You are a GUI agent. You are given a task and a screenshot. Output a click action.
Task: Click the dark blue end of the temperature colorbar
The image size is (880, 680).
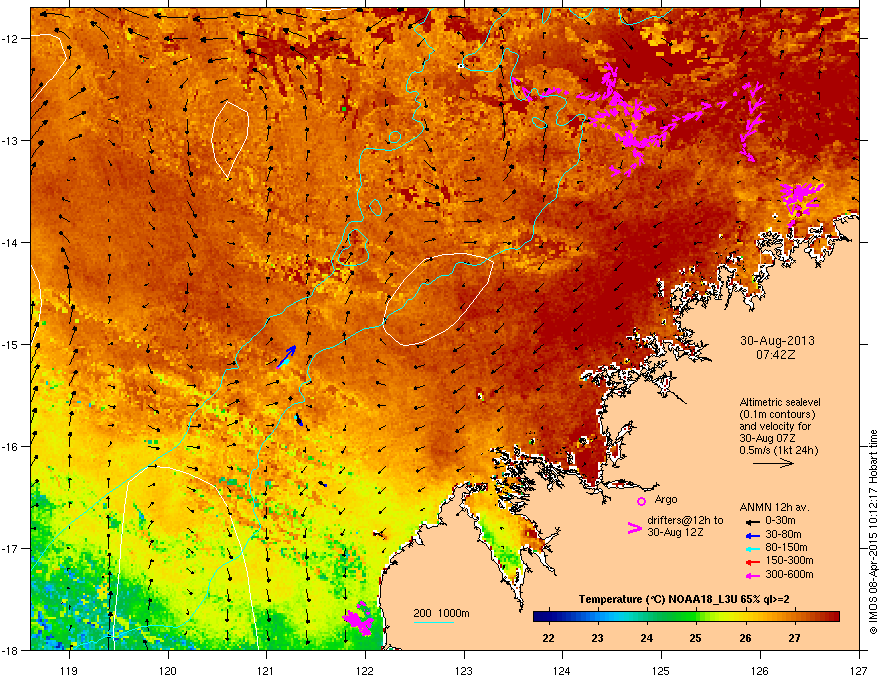coord(539,617)
